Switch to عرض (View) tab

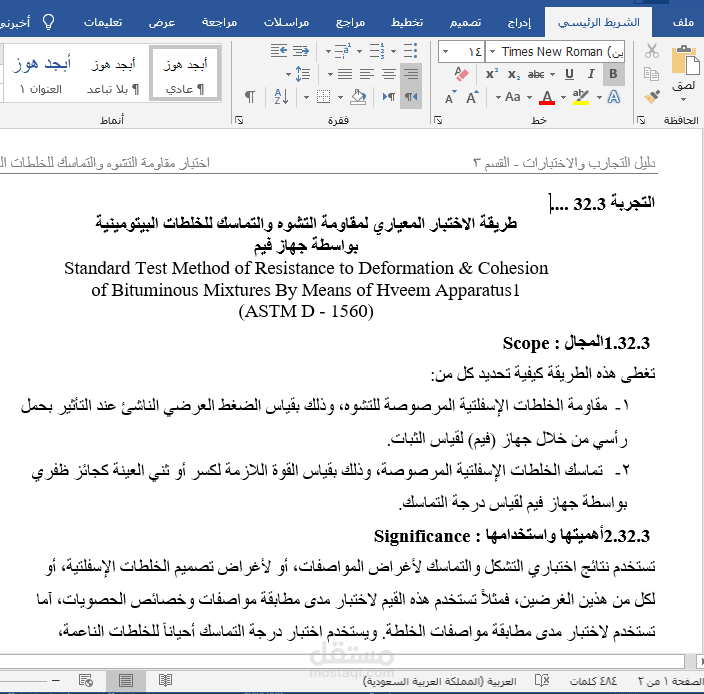click(x=162, y=22)
